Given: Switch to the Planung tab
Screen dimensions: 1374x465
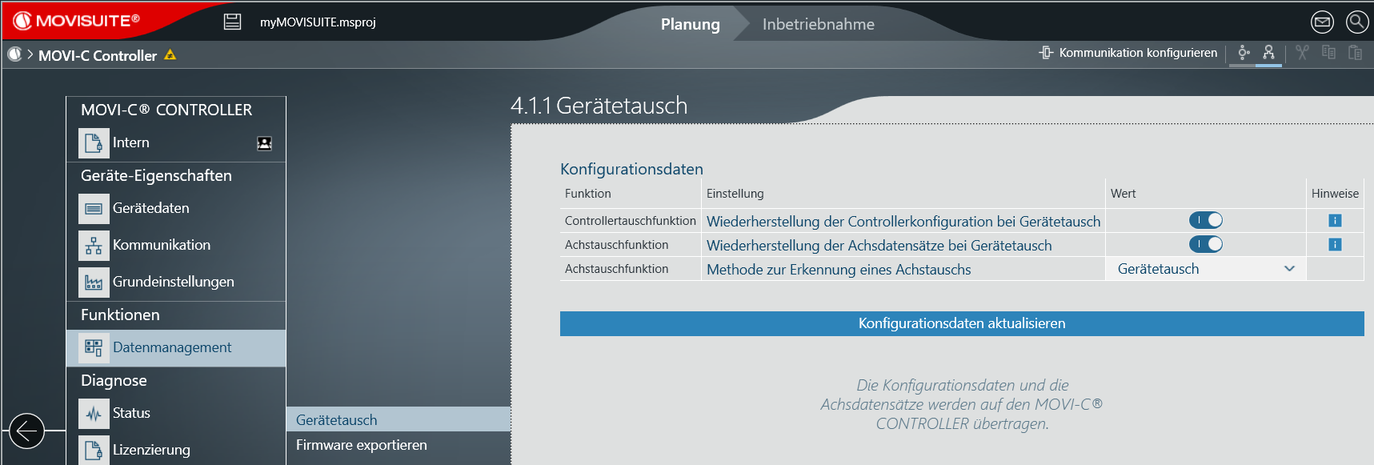Looking at the screenshot, I should 690,24.
